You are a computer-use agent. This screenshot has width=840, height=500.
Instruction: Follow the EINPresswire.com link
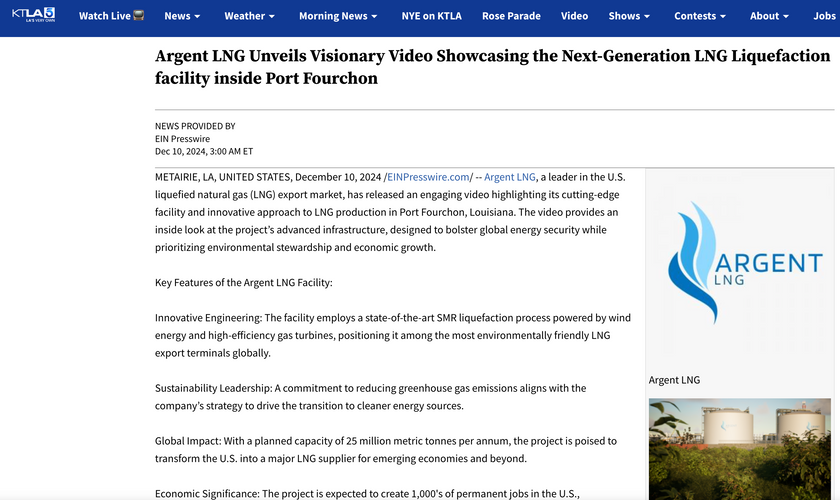click(x=429, y=177)
